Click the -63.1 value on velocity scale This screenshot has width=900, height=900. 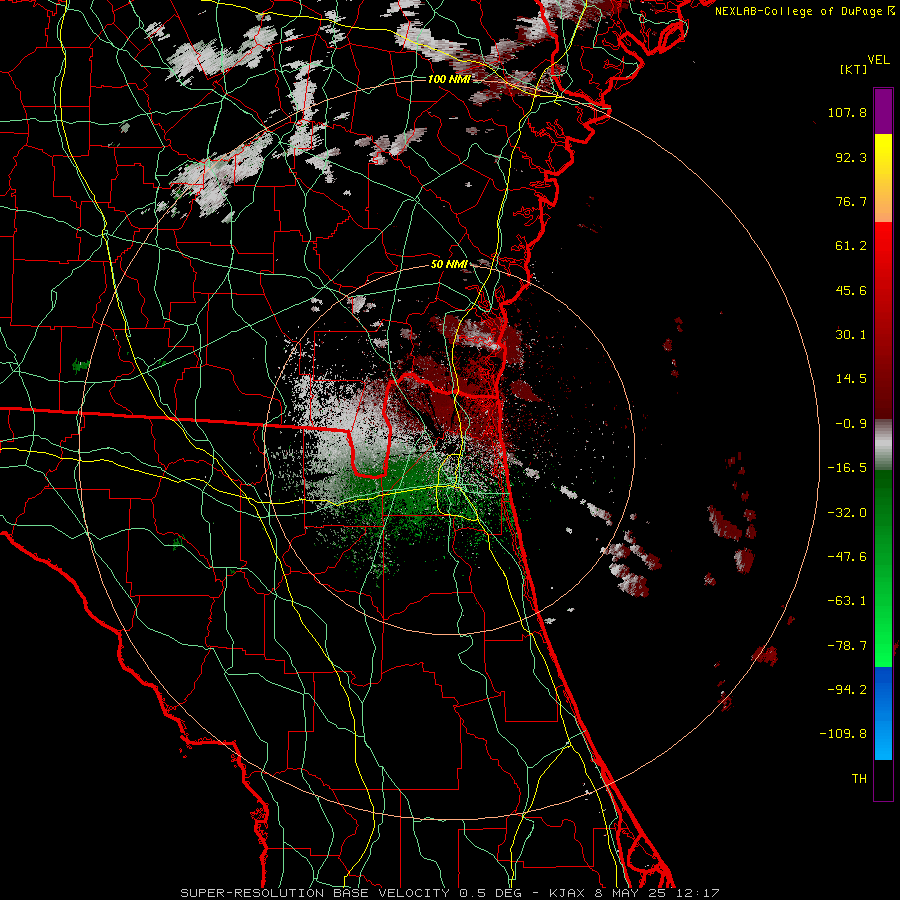tap(847, 601)
